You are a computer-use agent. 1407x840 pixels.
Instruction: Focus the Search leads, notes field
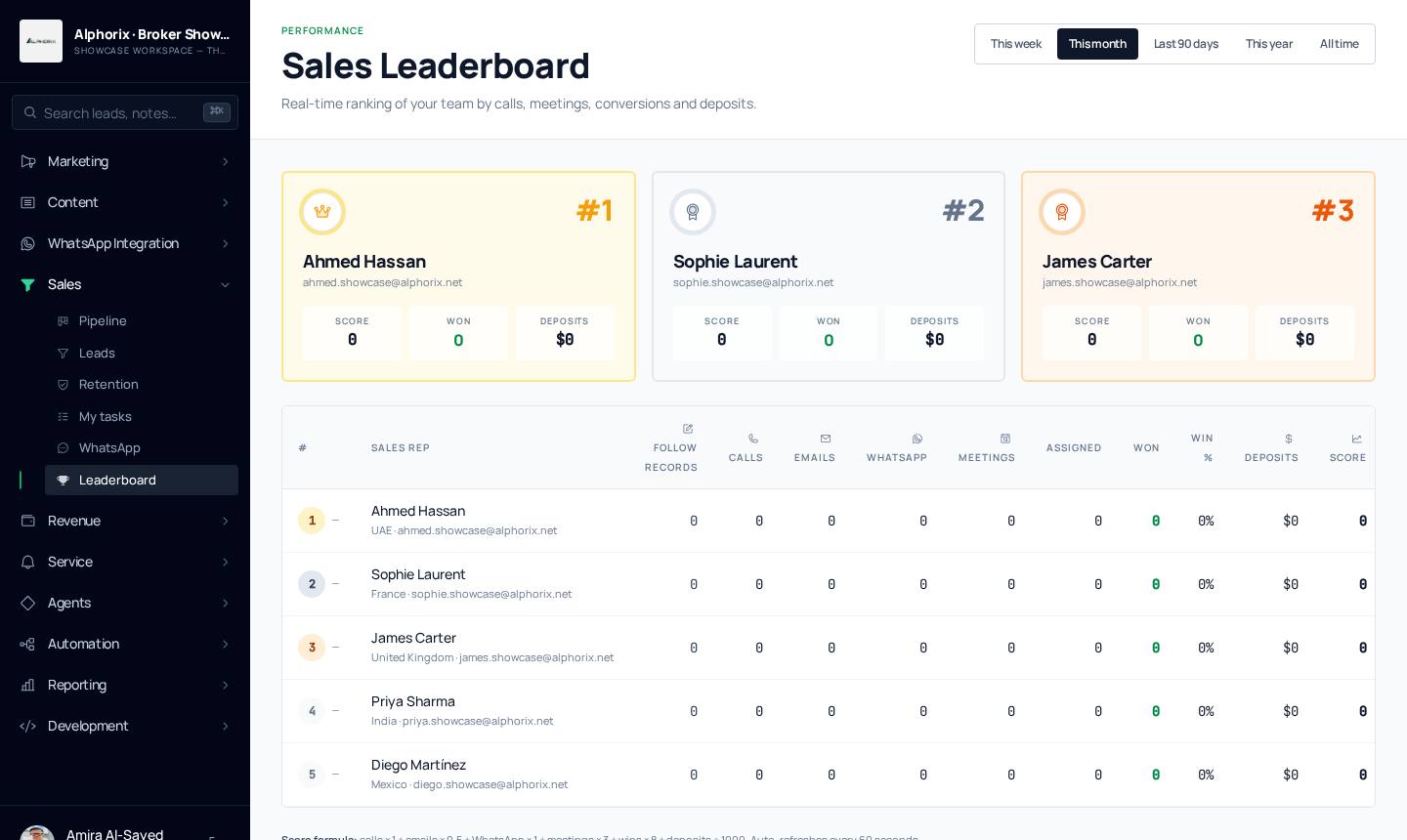pos(125,112)
